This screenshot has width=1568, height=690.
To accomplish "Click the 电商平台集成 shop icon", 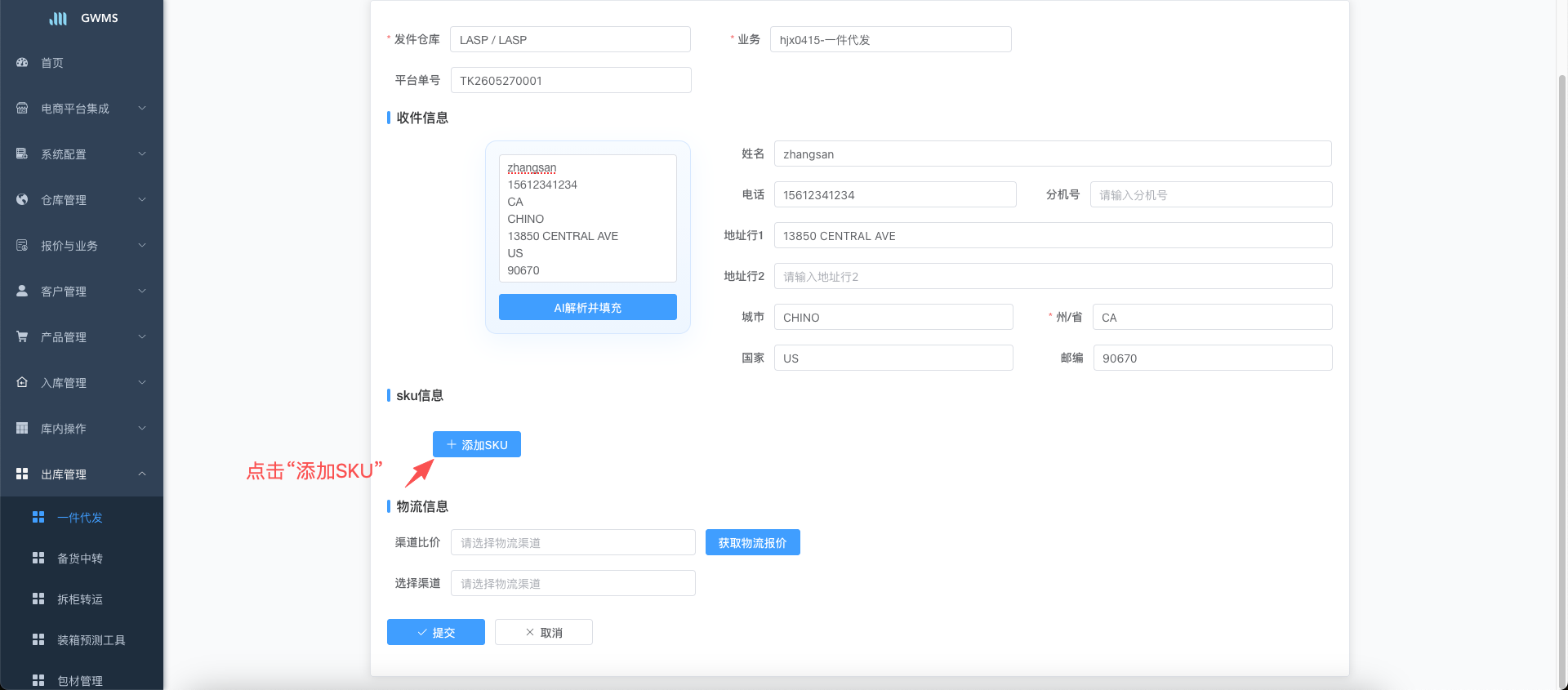I will 22,108.
